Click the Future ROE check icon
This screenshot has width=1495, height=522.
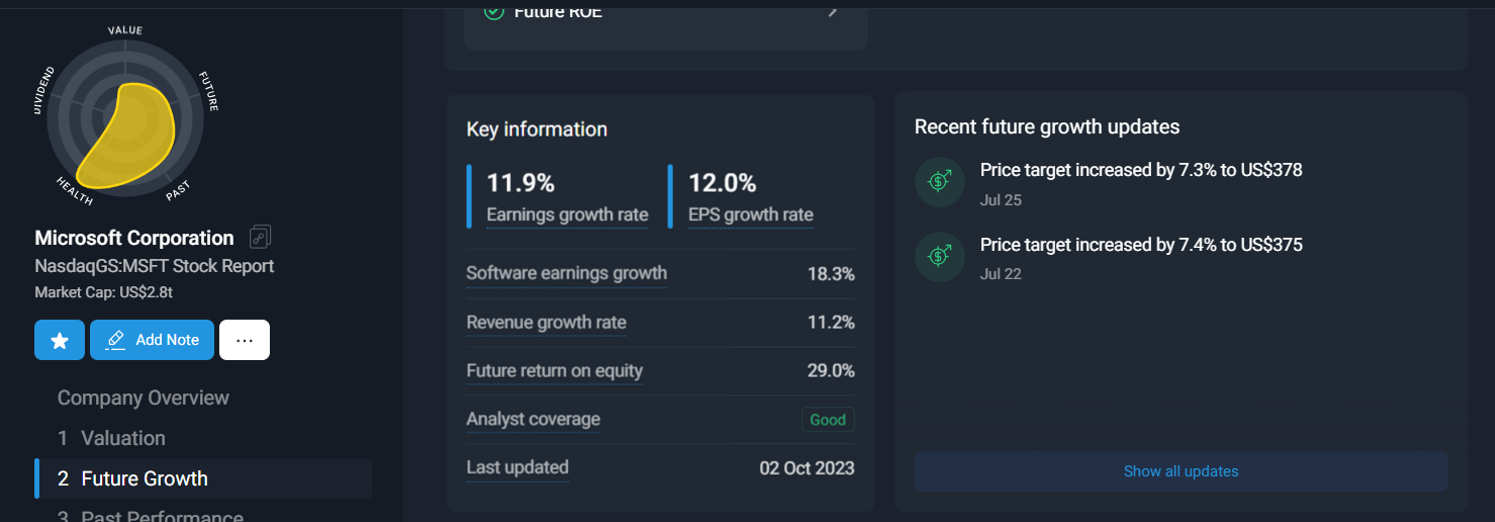(493, 12)
